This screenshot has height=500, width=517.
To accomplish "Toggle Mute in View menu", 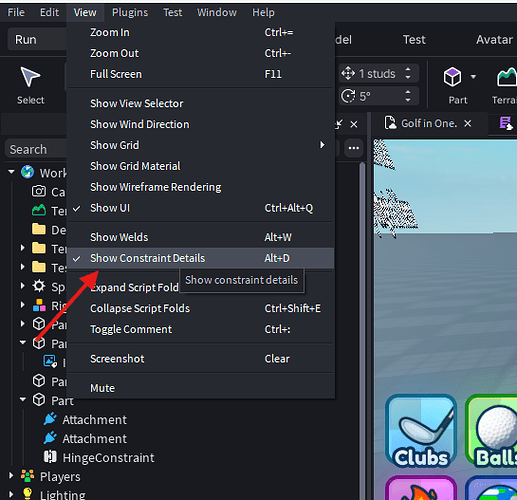I will click(201, 388).
